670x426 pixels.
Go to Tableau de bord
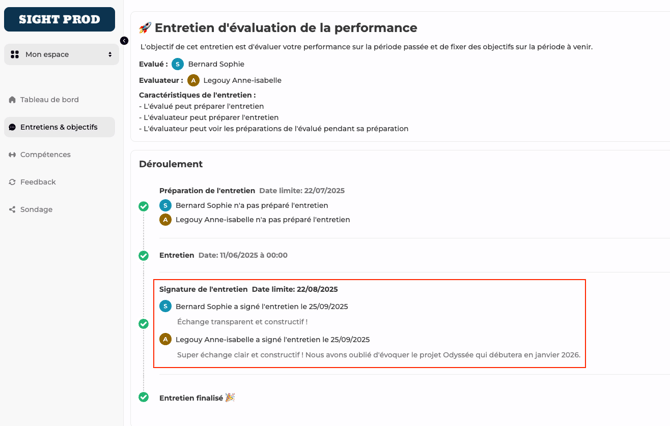(x=49, y=100)
